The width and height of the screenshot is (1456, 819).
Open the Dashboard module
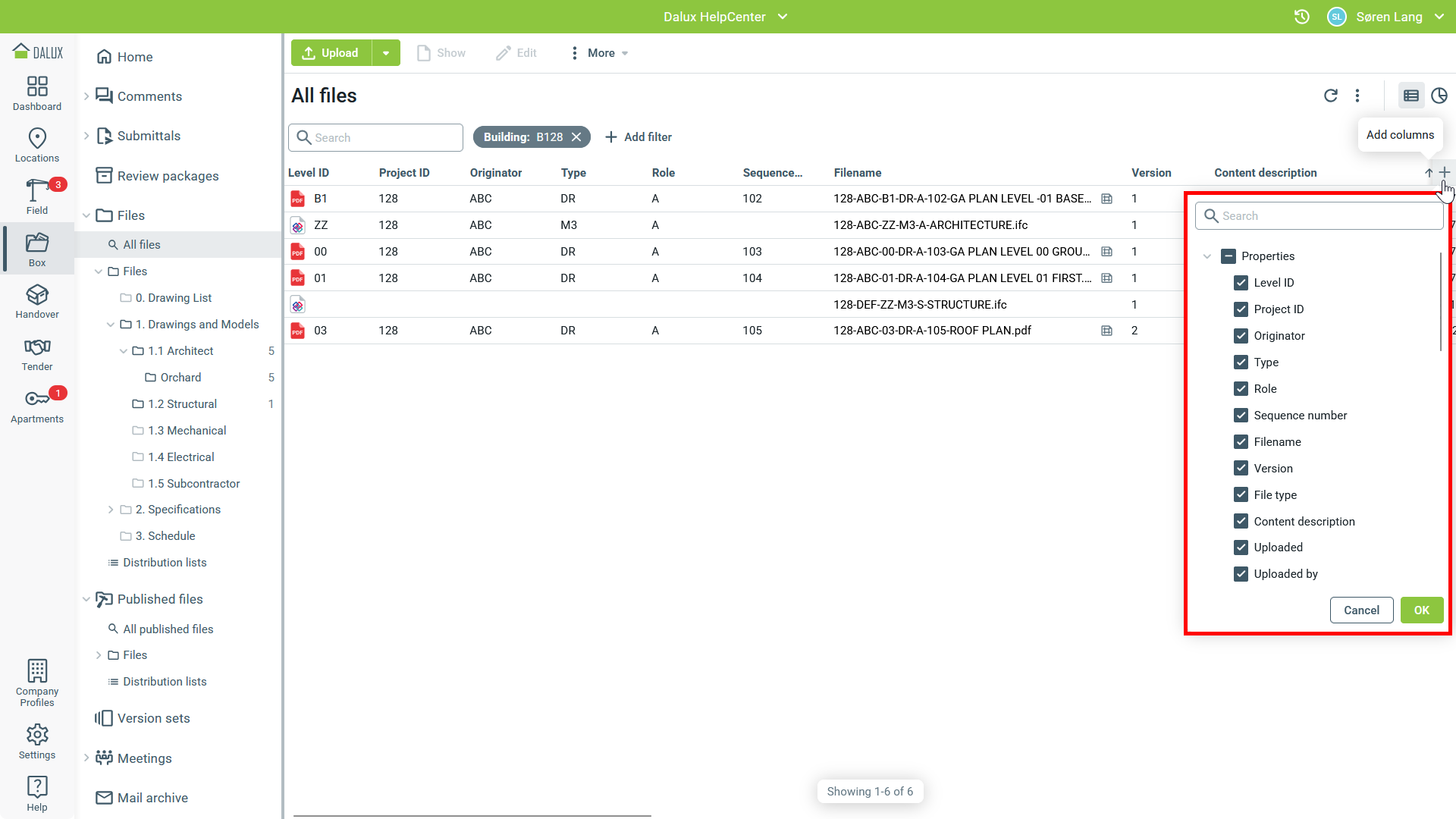click(x=37, y=93)
